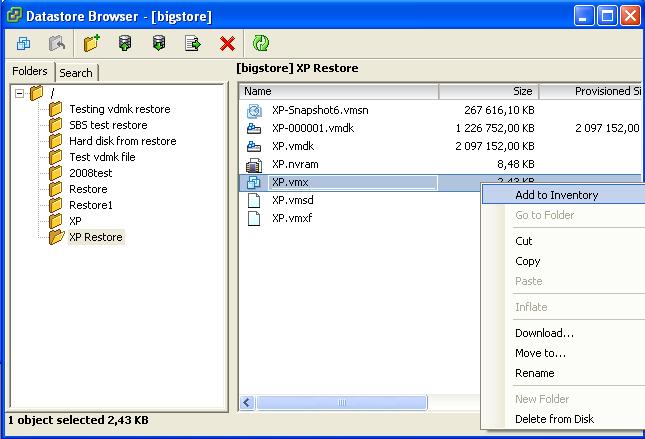Select the Test vdmk file folder
The width and height of the screenshot is (645, 439).
[102, 157]
